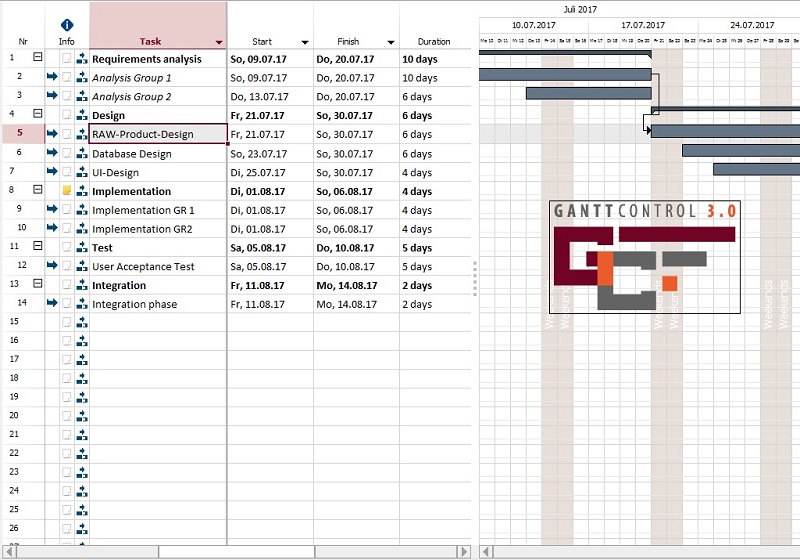Open the Finish column filter dropdown
This screenshot has width=800, height=560.
[391, 42]
